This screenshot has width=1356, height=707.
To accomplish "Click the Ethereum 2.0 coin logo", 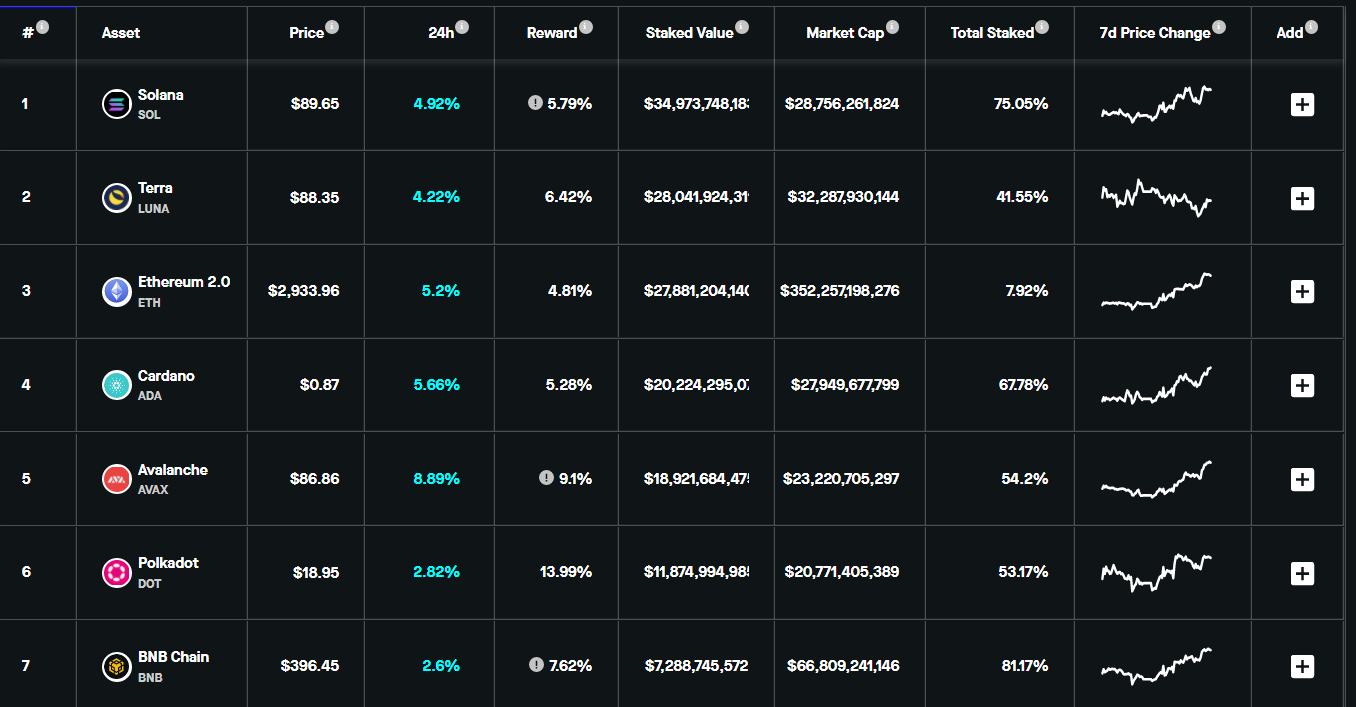I will (x=117, y=292).
